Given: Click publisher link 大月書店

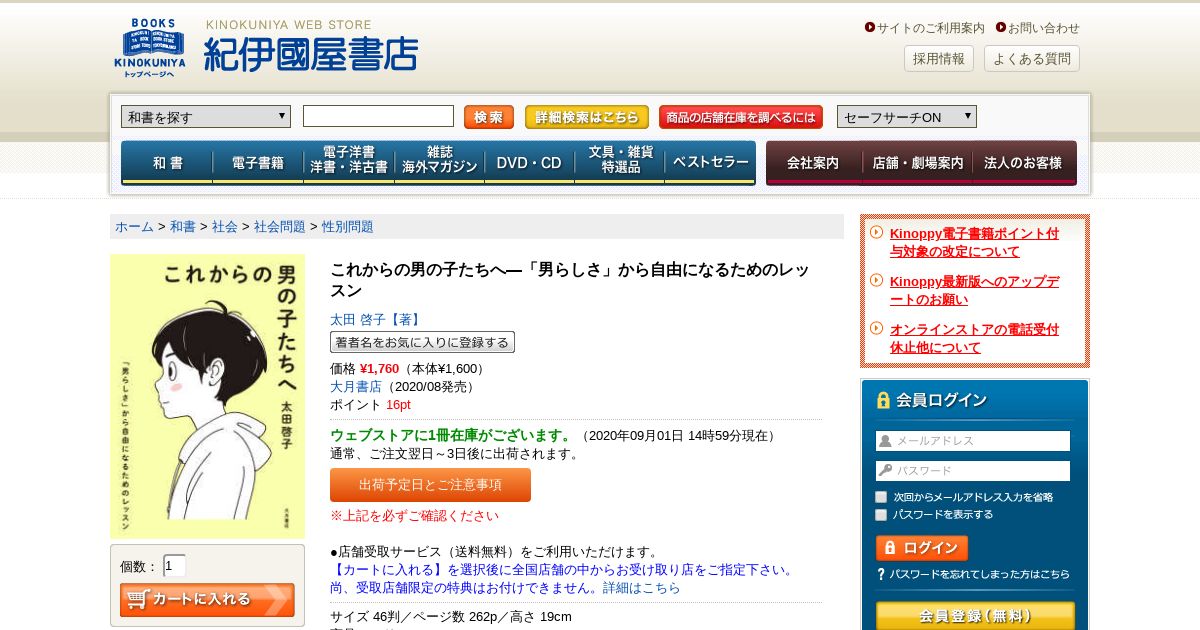Looking at the screenshot, I should (x=356, y=386).
